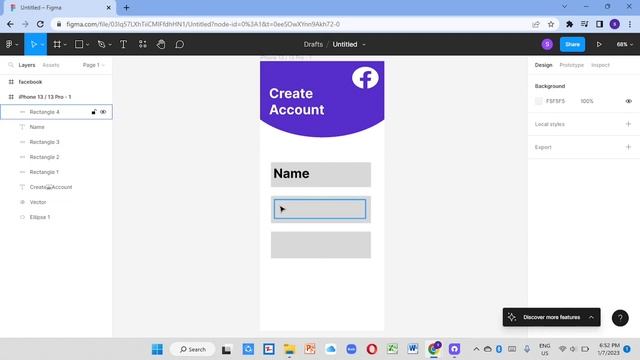Open the help question mark button
The width and height of the screenshot is (640, 360).
(620, 318)
